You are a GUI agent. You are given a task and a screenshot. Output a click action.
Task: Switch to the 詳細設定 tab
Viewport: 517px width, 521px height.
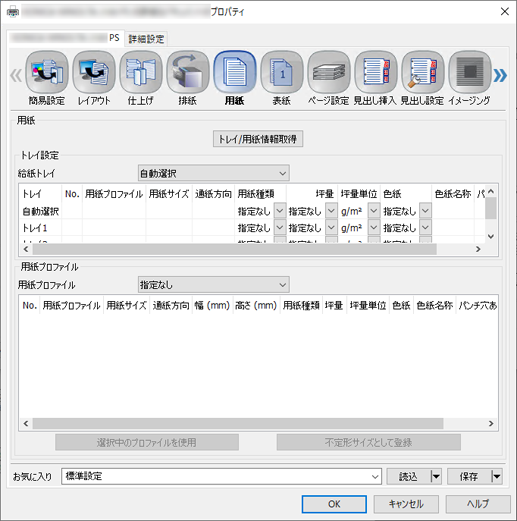tap(146, 39)
